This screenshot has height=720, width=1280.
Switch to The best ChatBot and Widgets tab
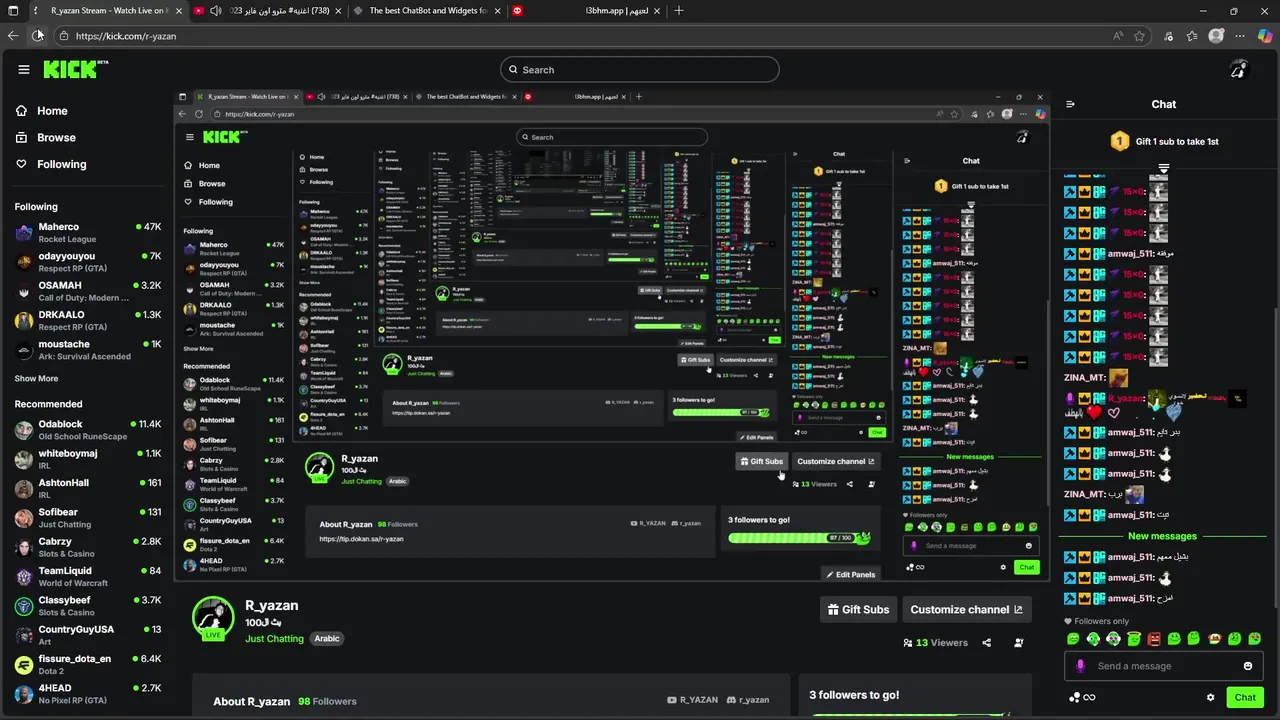coord(426,11)
